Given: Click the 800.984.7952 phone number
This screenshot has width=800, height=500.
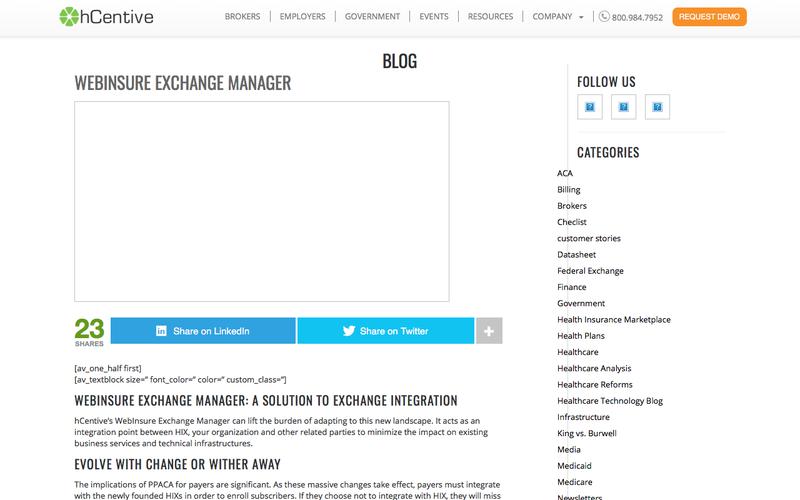Looking at the screenshot, I should pyautogui.click(x=637, y=17).
